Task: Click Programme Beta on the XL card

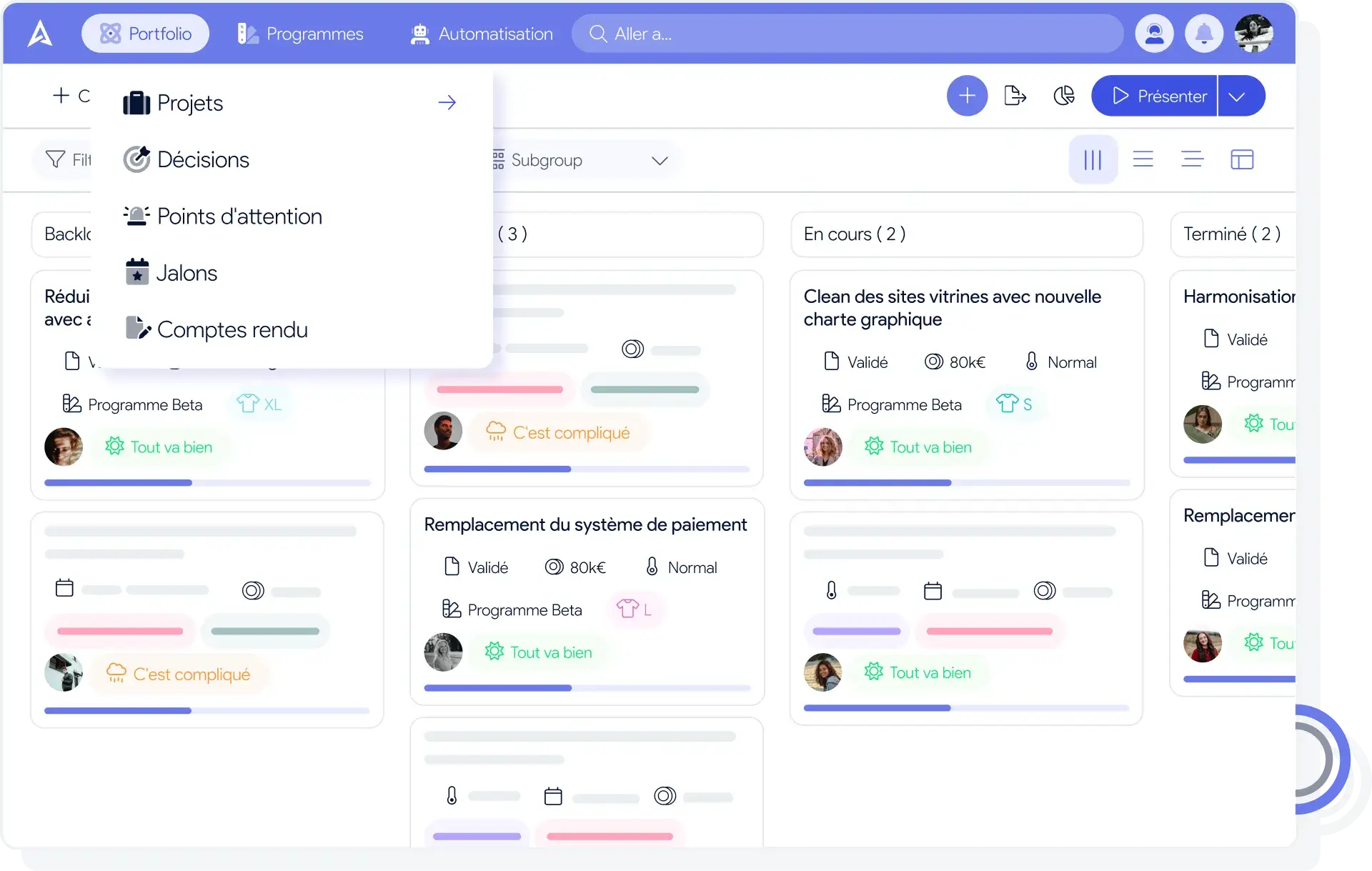Action: tap(133, 404)
